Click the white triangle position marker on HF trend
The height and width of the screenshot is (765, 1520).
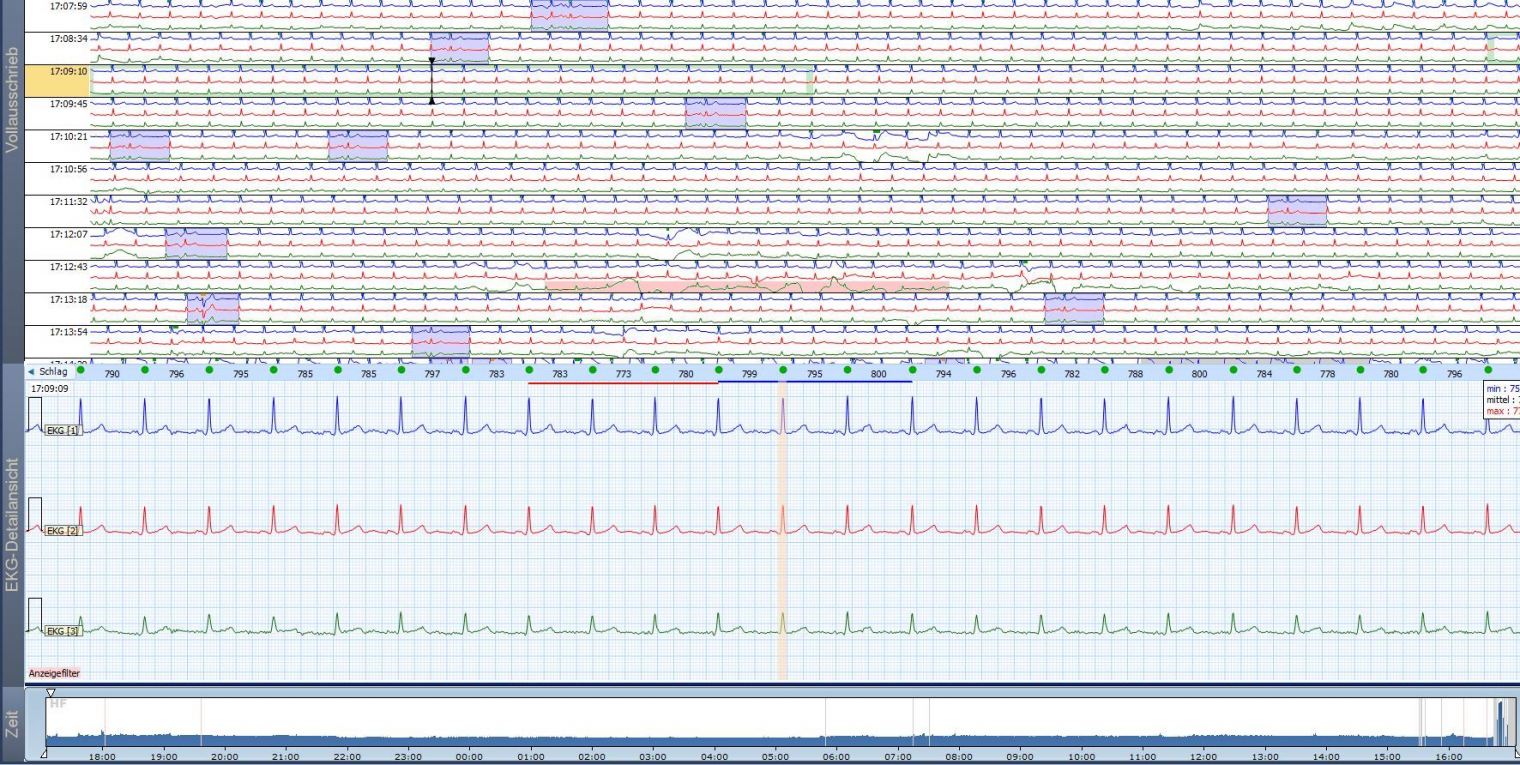[51, 692]
